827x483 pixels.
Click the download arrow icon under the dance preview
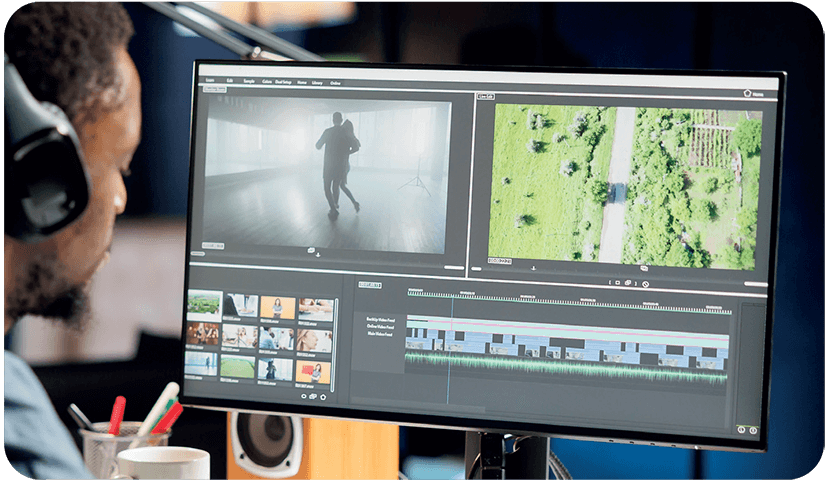click(318, 255)
